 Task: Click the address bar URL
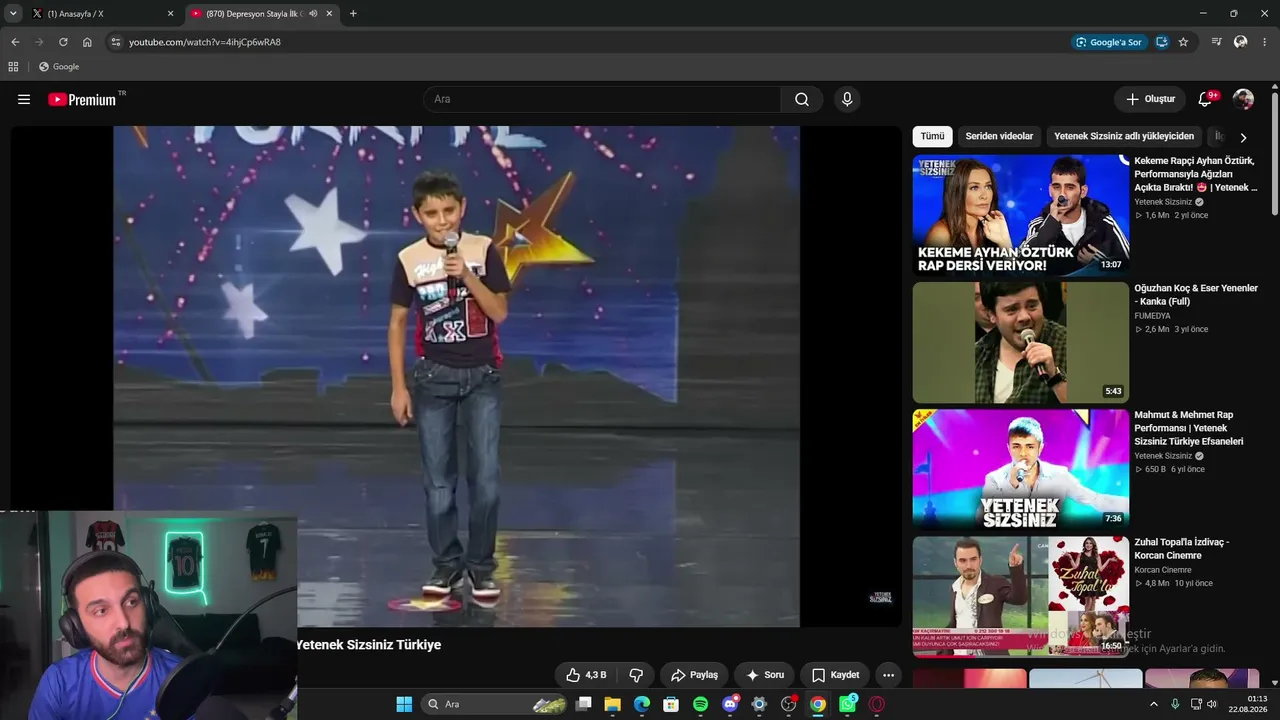[x=205, y=42]
